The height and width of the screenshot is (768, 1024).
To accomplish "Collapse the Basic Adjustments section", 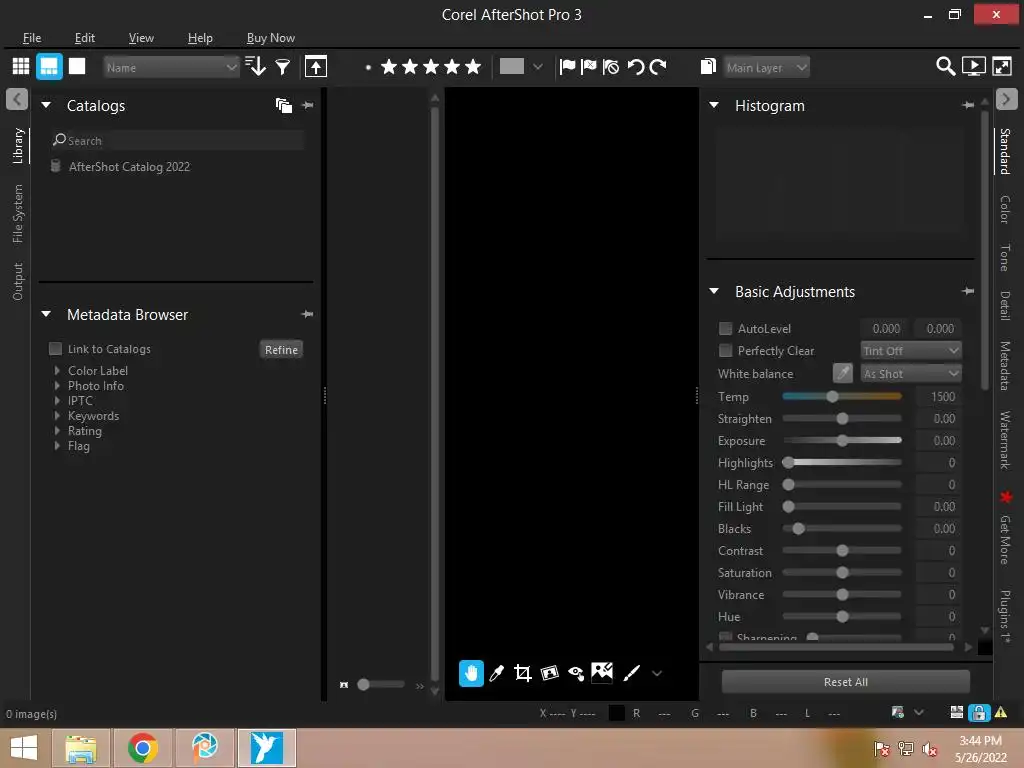I will [x=714, y=291].
